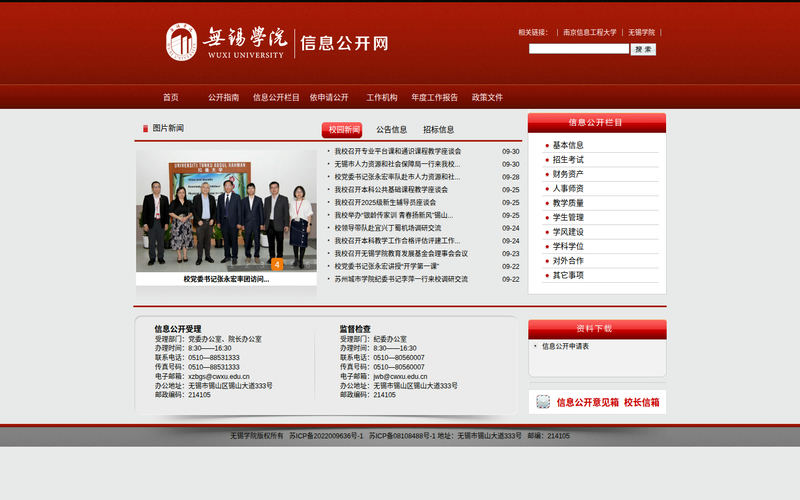Image resolution: width=800 pixels, height=500 pixels.
Task: Switch to the 招标信息 tab
Action: pyautogui.click(x=438, y=130)
